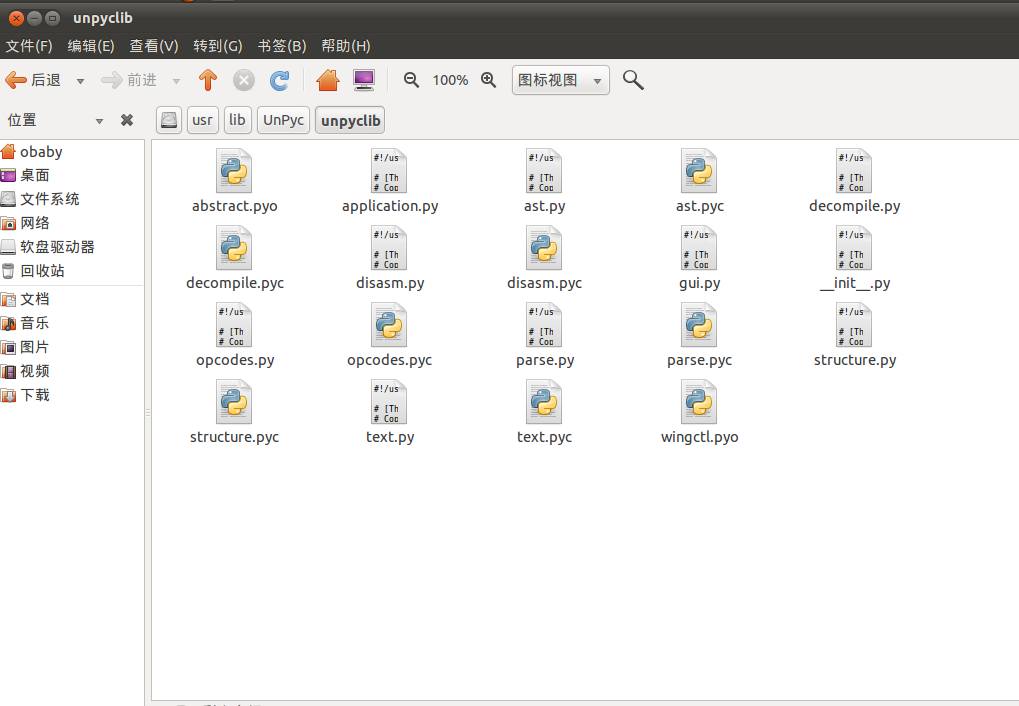Click the root disk breadcrumb icon
Image resolution: width=1019 pixels, height=706 pixels.
(x=169, y=120)
